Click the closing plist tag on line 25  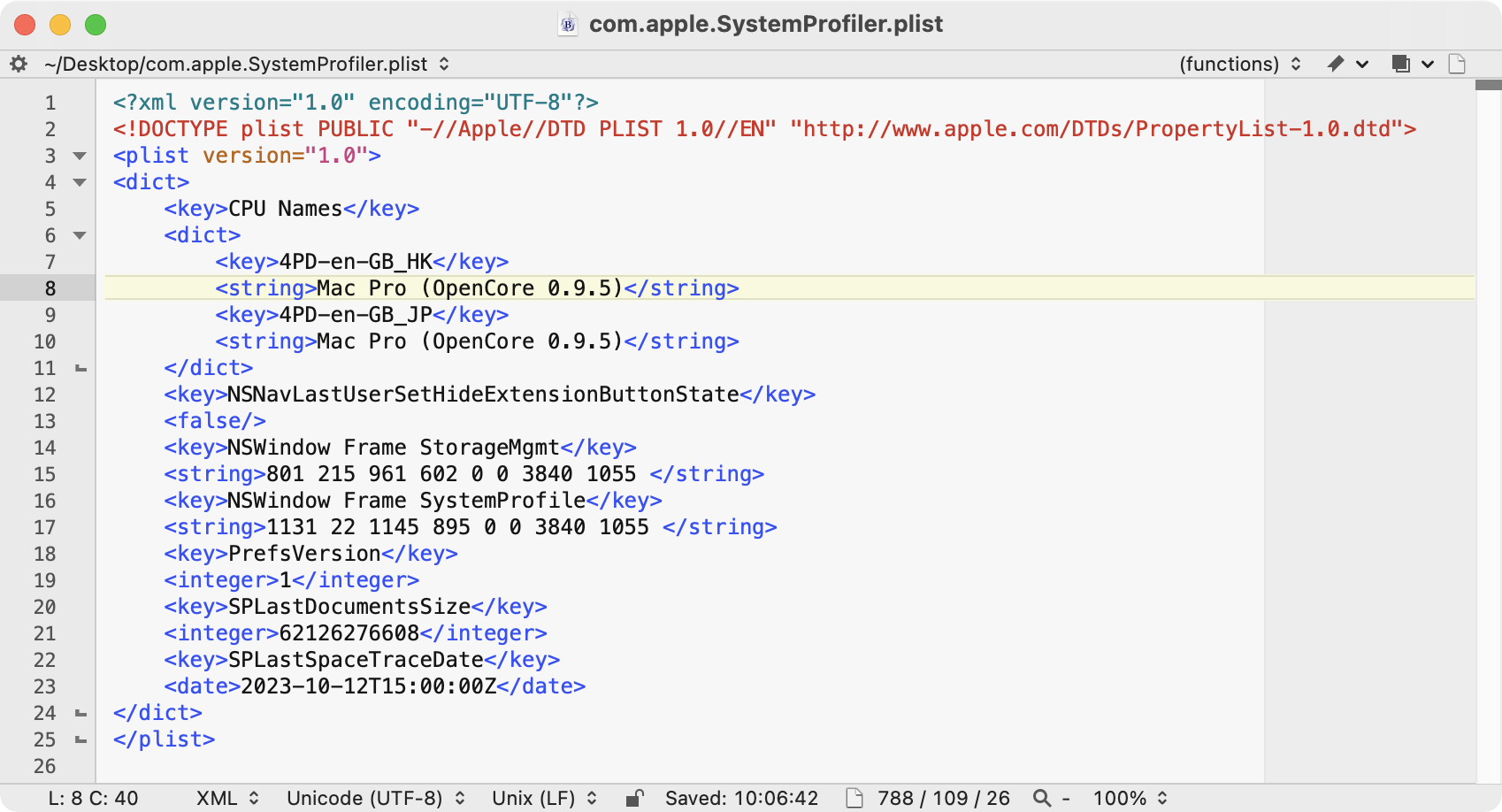tap(164, 739)
